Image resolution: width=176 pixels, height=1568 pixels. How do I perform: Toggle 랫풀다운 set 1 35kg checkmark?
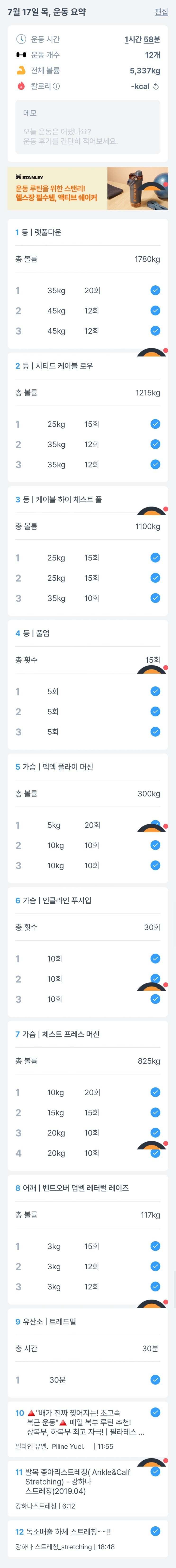155,290
